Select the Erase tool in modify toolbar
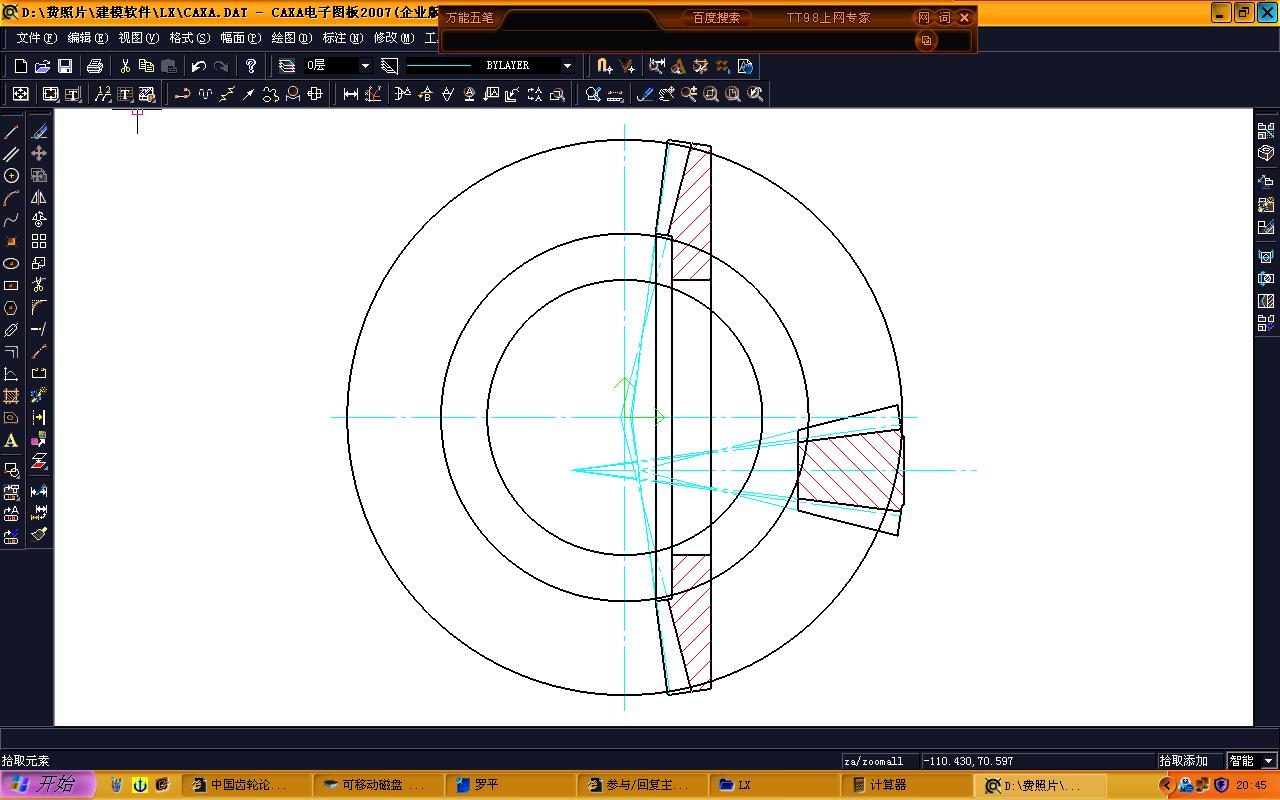This screenshot has height=800, width=1280. [39, 131]
